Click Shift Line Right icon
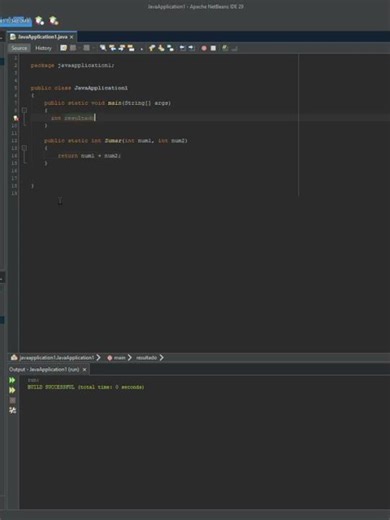Screen dimensions: 390x520 (x=192, y=48)
